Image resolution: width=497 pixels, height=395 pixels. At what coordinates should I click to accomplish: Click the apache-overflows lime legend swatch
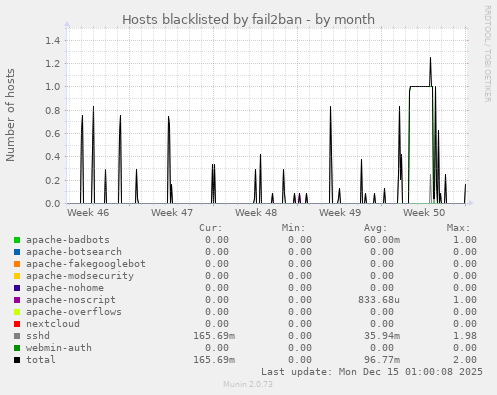pyautogui.click(x=17, y=312)
